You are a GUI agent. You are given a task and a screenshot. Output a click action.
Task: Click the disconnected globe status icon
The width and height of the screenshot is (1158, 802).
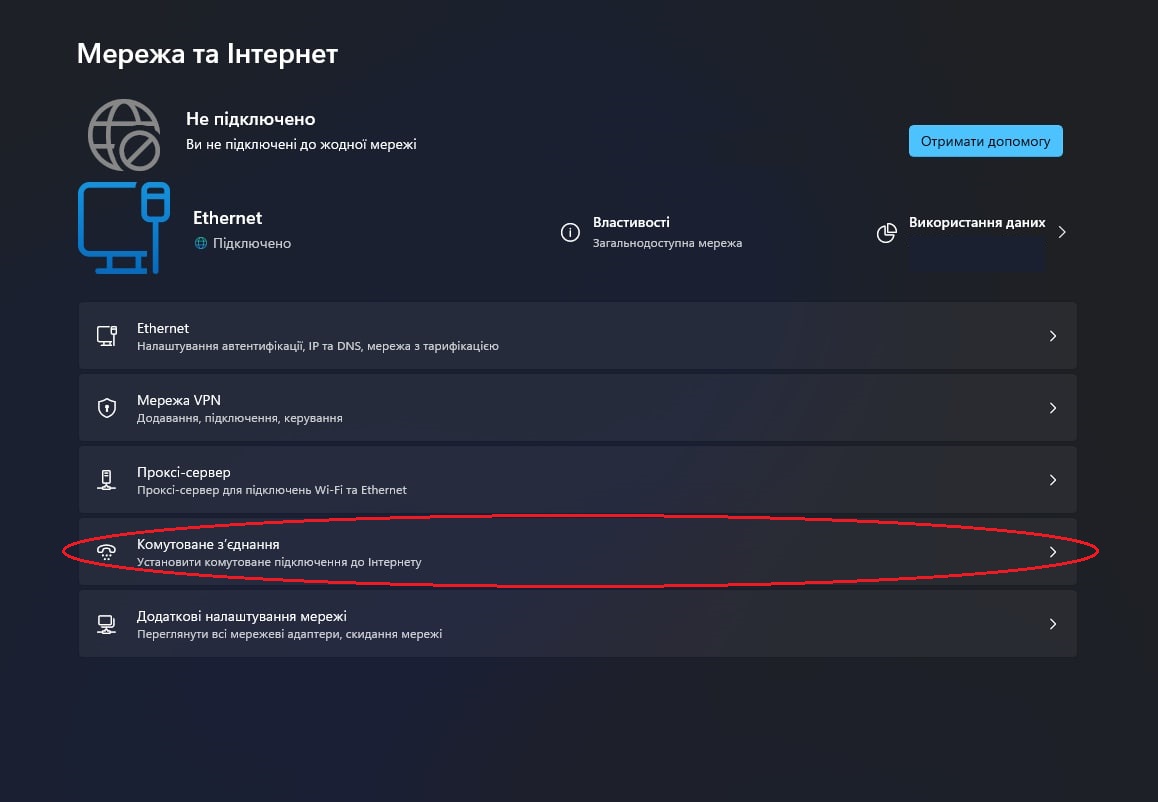tap(124, 135)
